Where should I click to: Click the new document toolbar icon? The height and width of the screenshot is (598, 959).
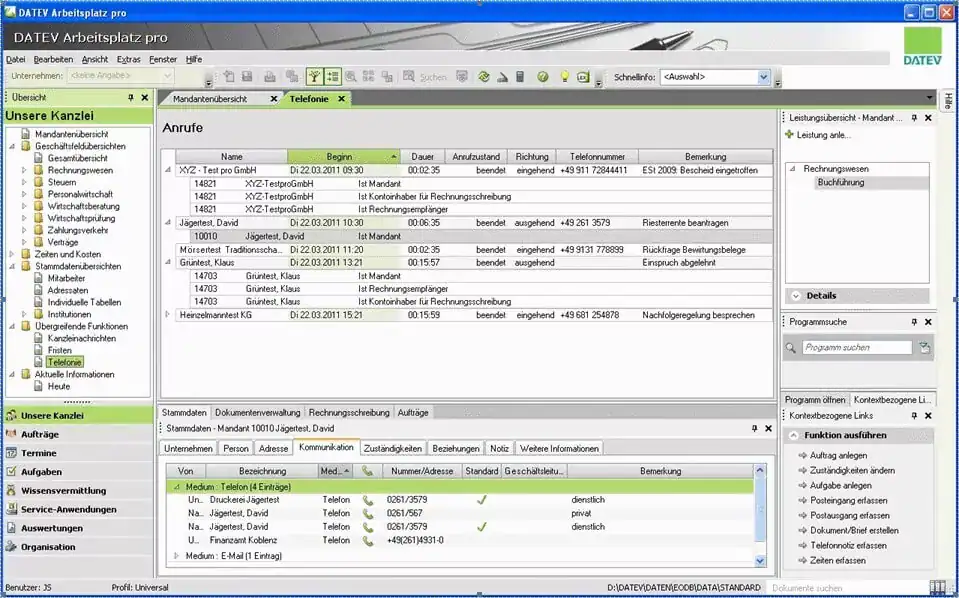pos(229,76)
